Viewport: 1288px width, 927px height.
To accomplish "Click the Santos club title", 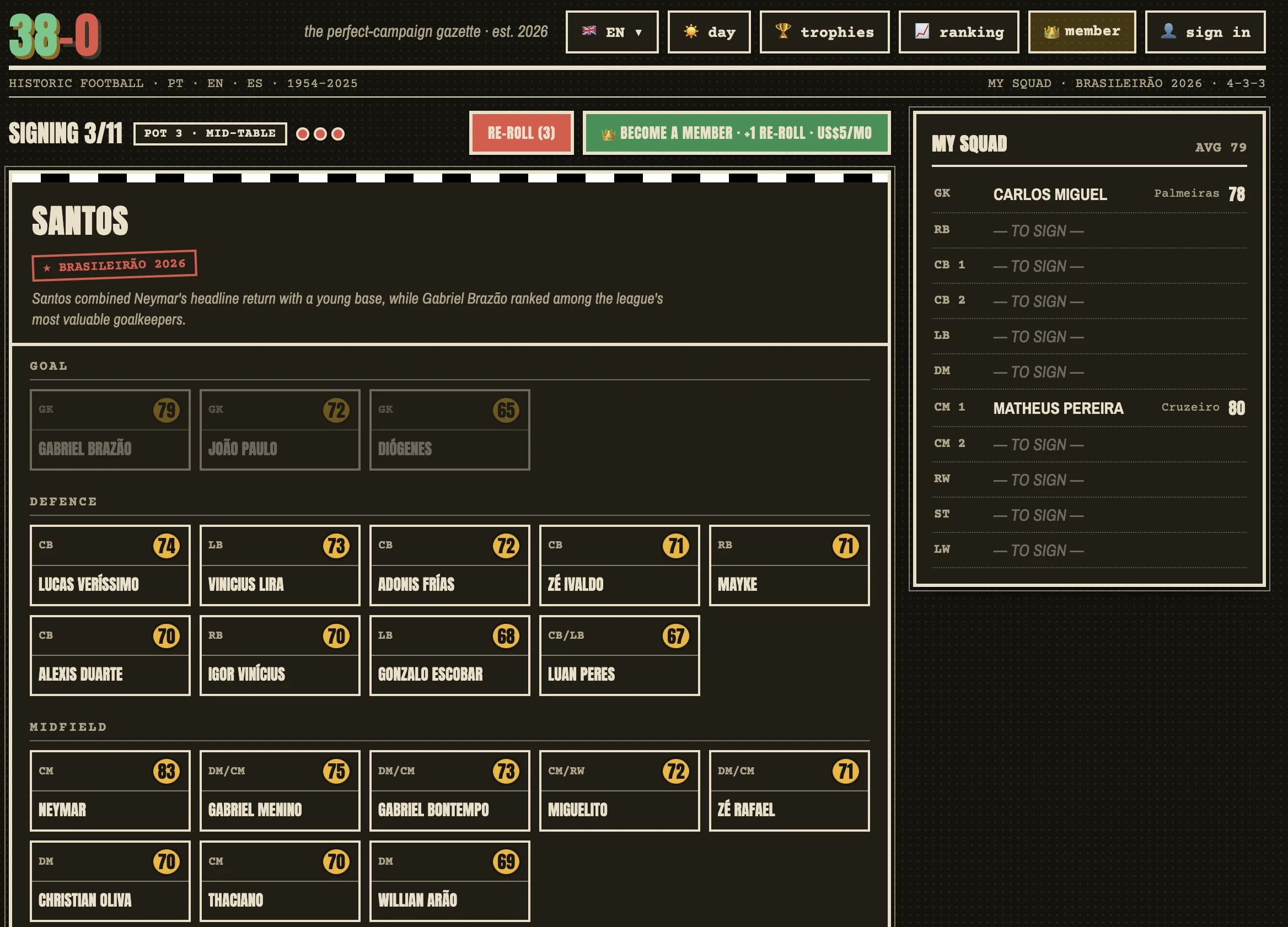I will [80, 221].
